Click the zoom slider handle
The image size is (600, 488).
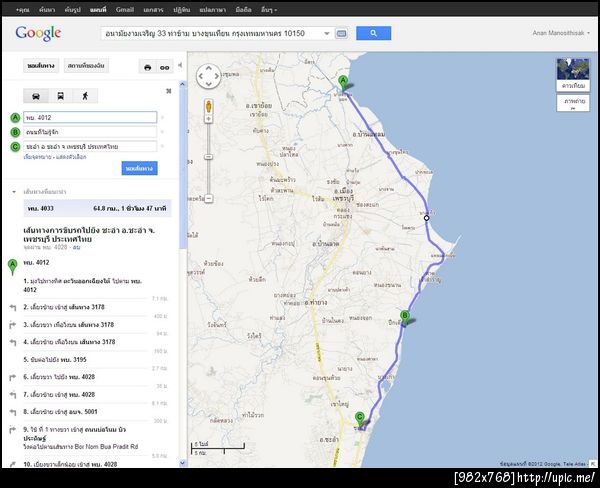click(209, 157)
